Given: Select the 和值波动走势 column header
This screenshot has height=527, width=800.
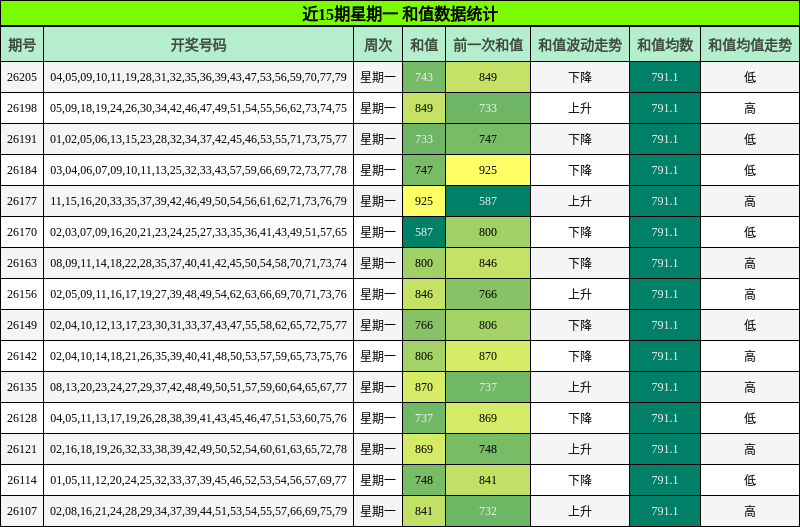Looking at the screenshot, I should click(x=580, y=45).
